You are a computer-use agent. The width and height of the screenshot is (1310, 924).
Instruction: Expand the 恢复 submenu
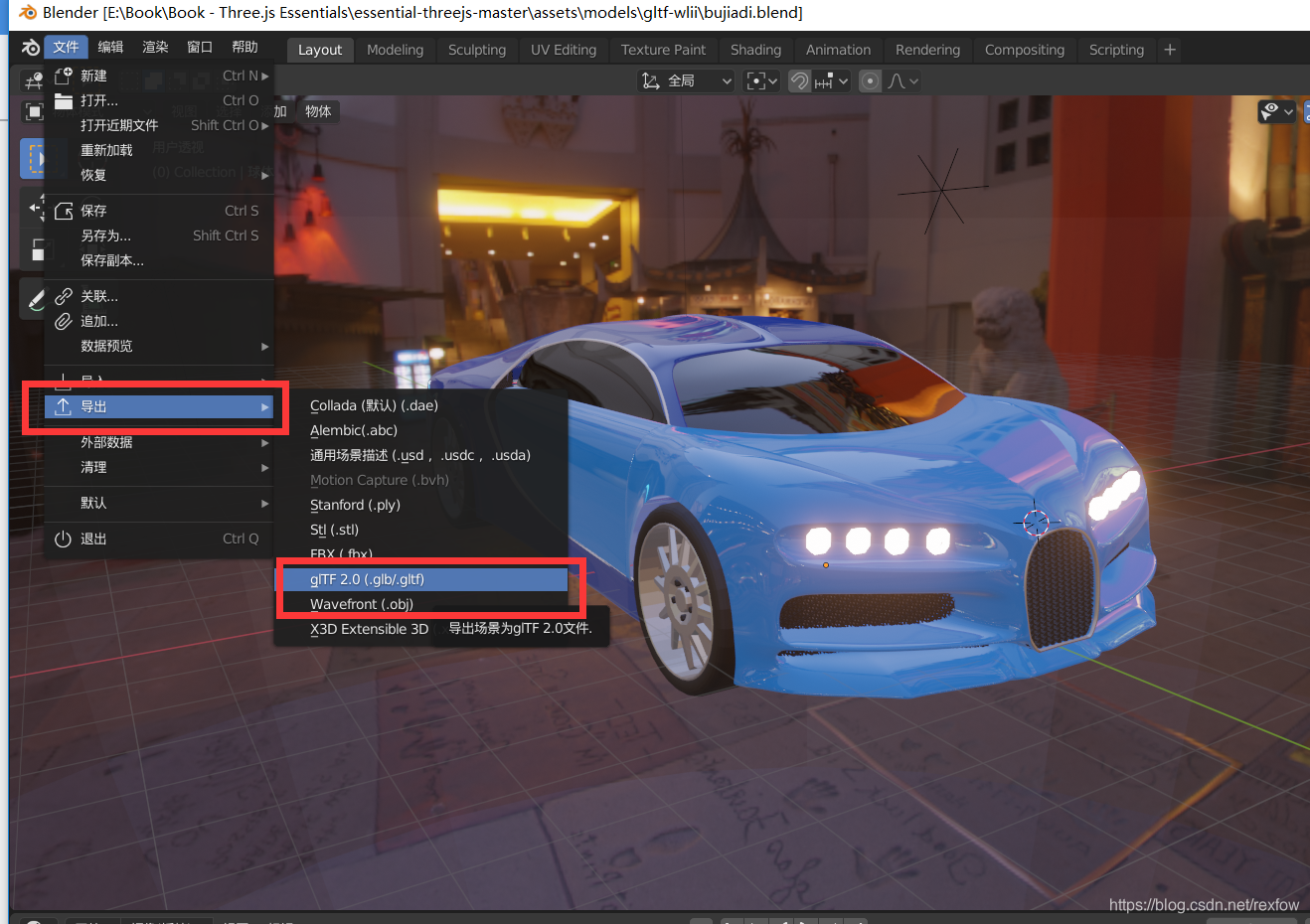click(x=159, y=175)
